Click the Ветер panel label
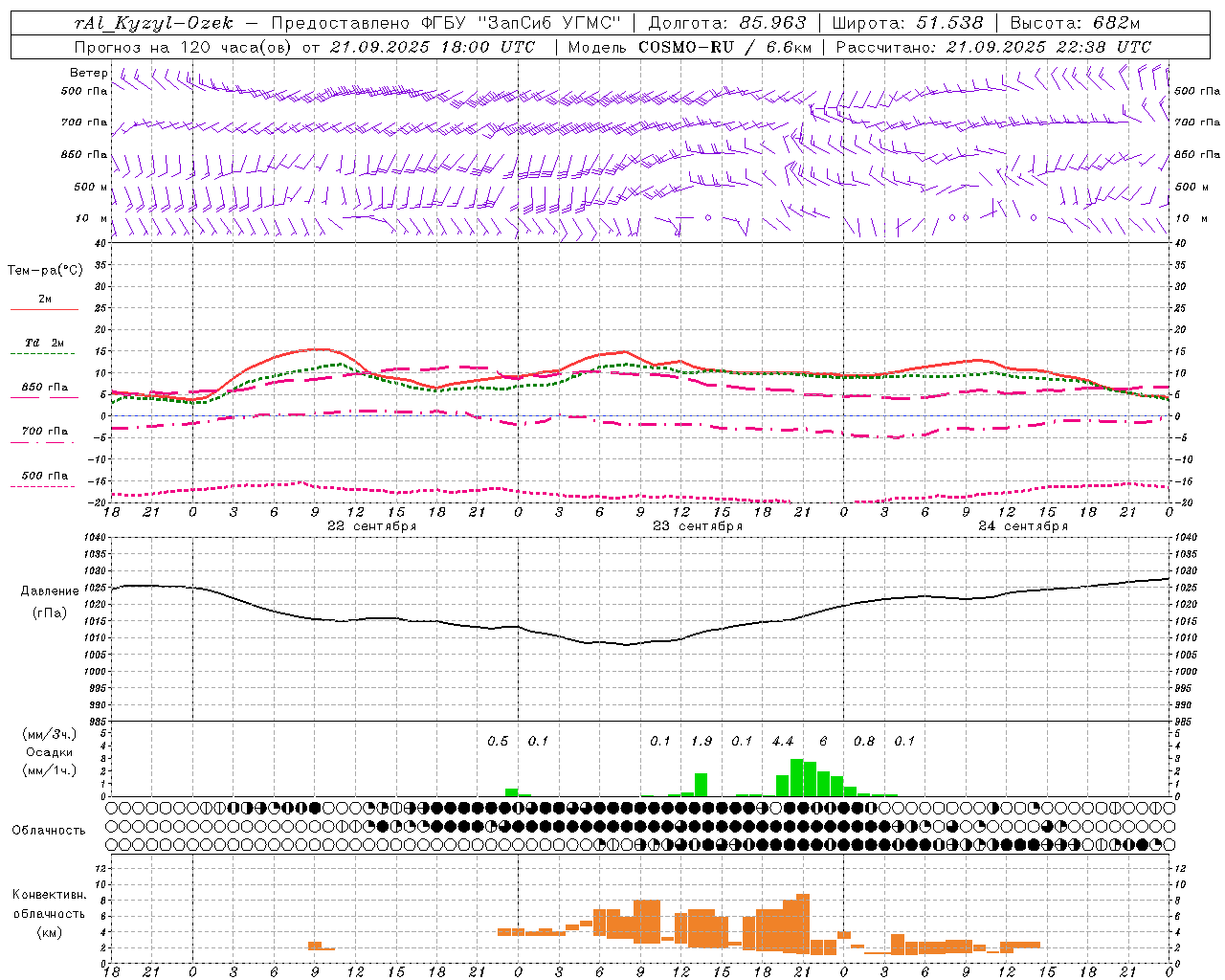The image size is (1225, 980). (x=88, y=73)
